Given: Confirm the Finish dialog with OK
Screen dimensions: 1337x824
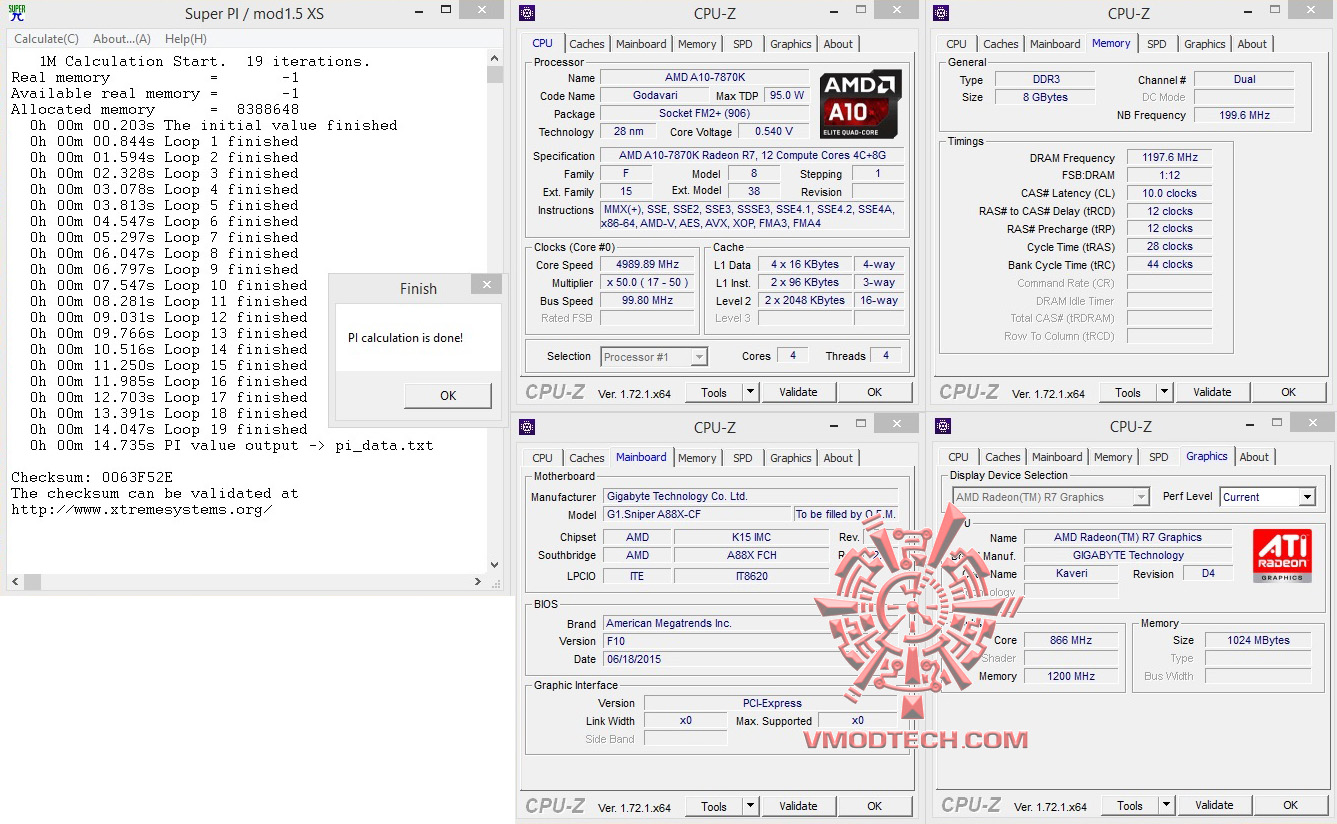Looking at the screenshot, I should coord(448,395).
